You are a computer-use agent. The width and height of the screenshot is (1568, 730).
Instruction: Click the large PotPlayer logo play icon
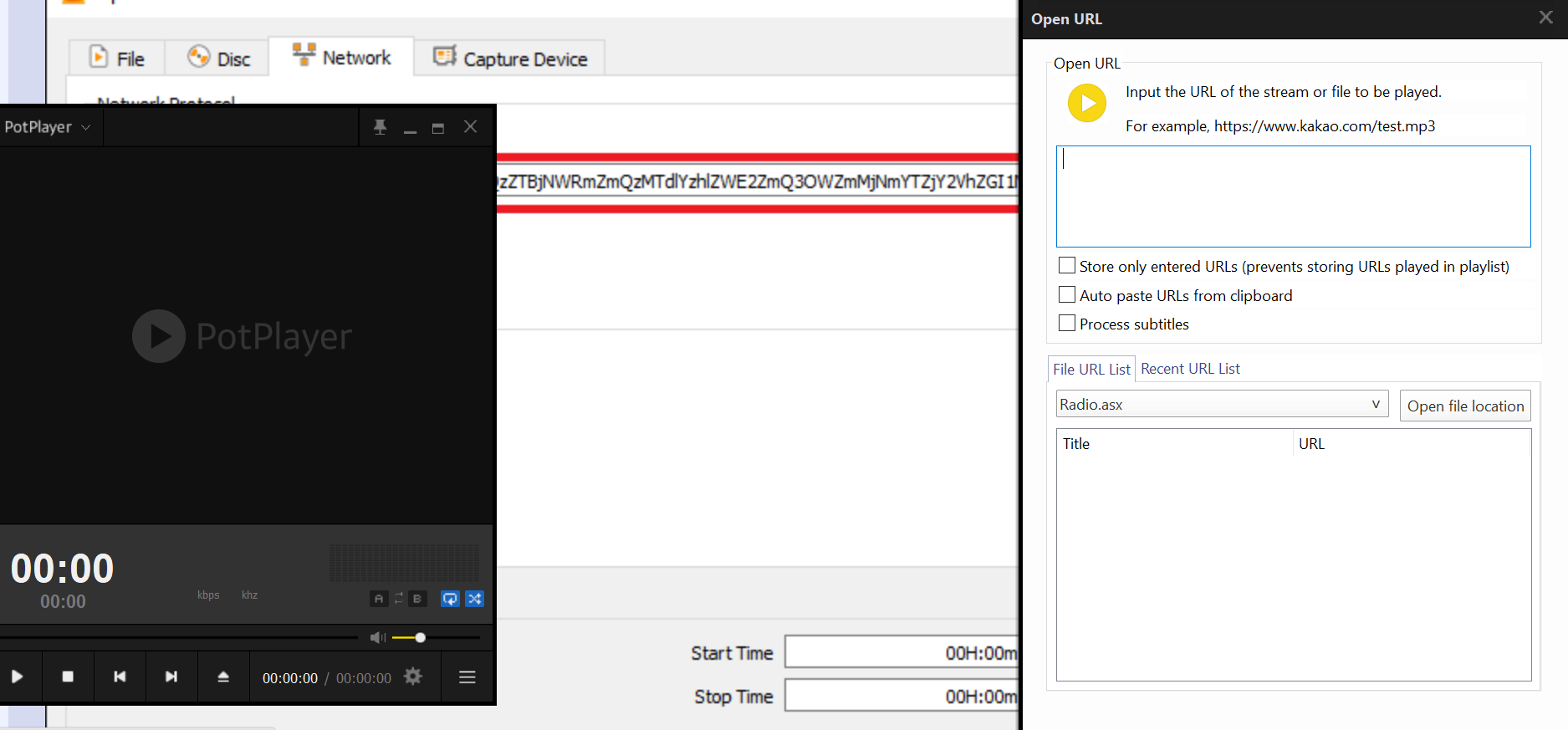pos(159,336)
